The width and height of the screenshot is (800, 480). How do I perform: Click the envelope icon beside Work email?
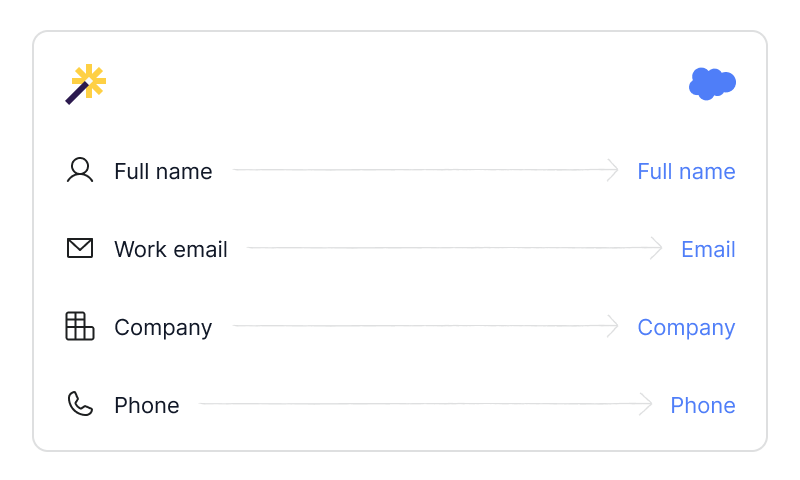pyautogui.click(x=80, y=248)
